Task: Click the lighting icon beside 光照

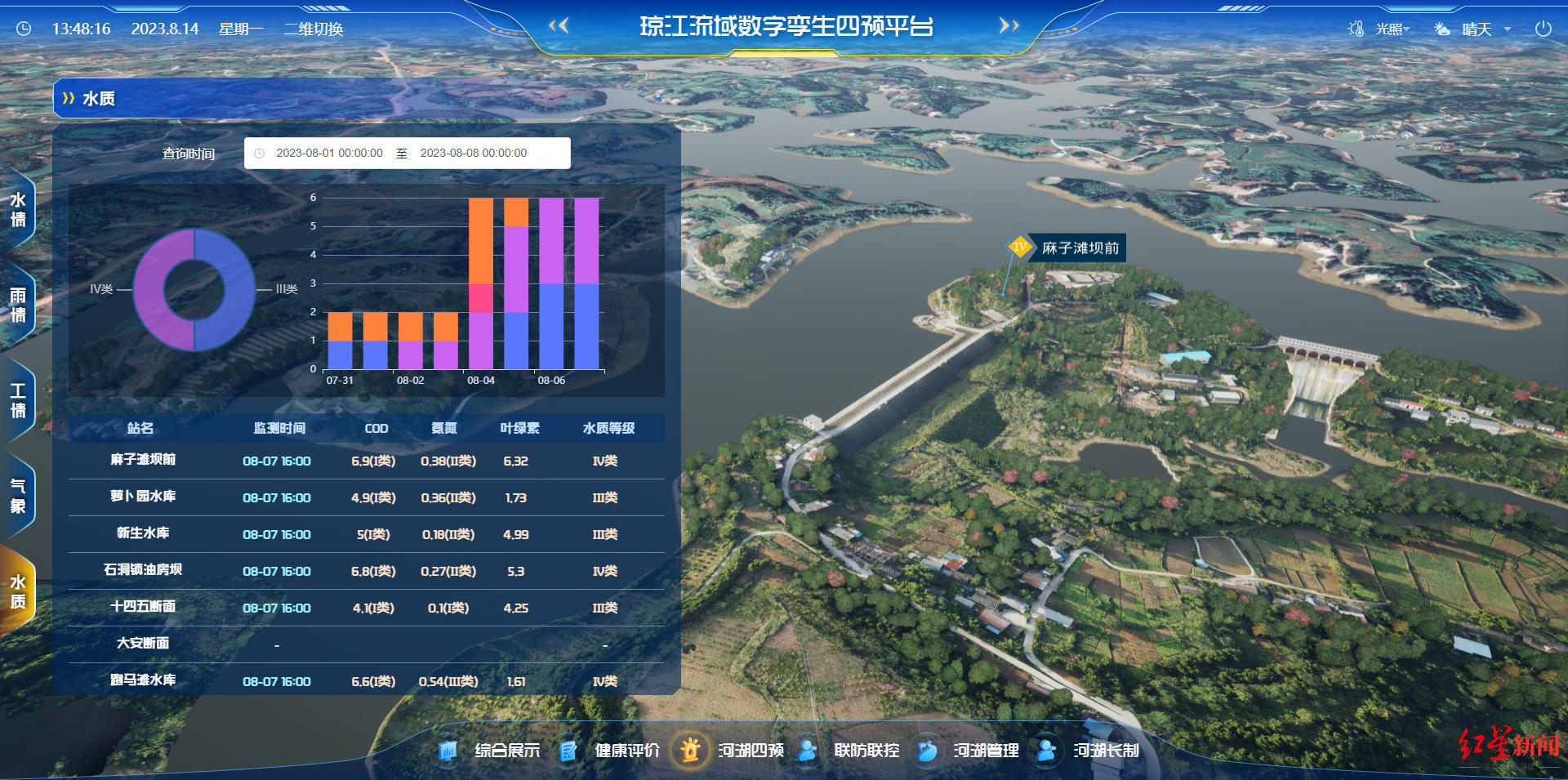Action: coord(1356,29)
